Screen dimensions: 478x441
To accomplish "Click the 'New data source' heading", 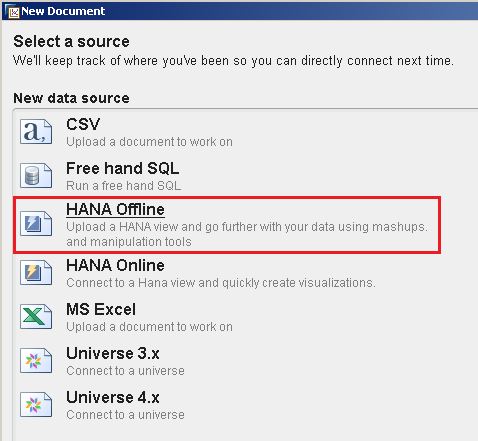I will pos(71,98).
